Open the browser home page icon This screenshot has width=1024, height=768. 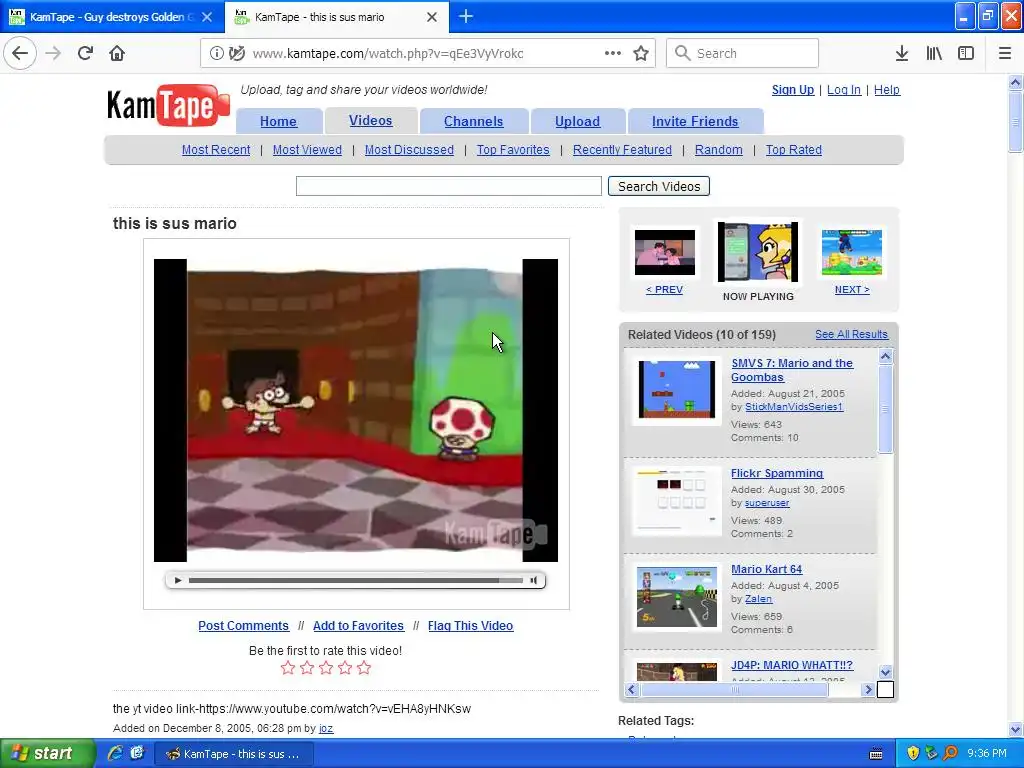coord(117,53)
